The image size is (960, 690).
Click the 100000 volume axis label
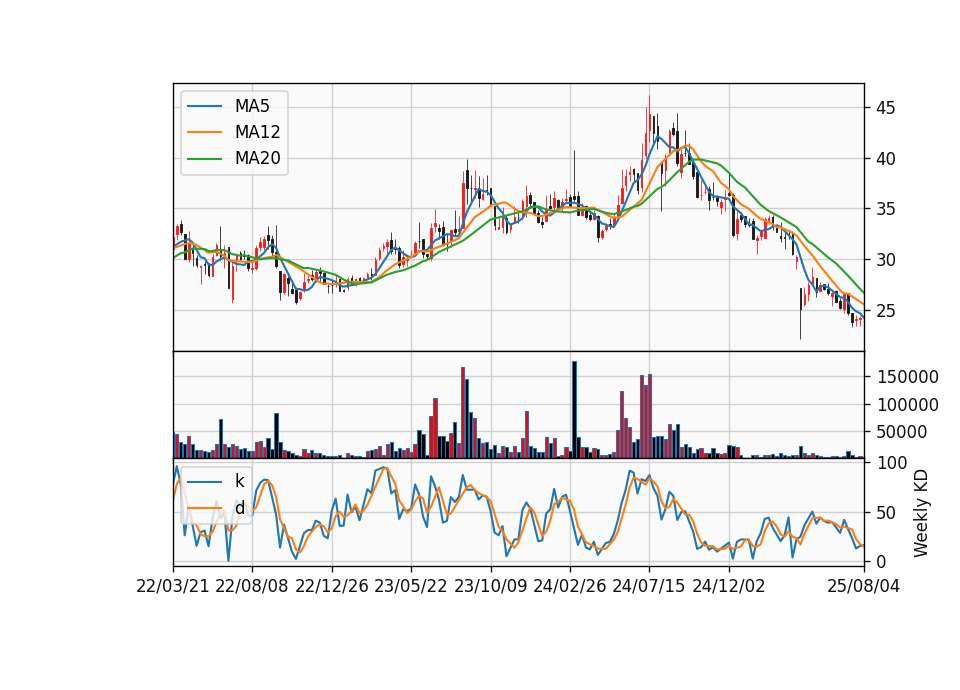click(907, 405)
